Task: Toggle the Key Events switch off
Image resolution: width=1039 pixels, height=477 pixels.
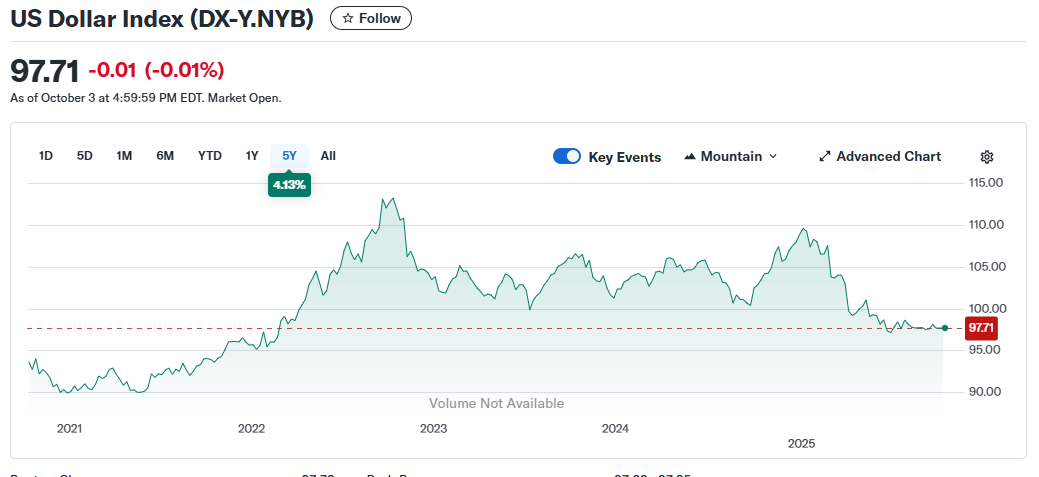Action: click(x=567, y=157)
